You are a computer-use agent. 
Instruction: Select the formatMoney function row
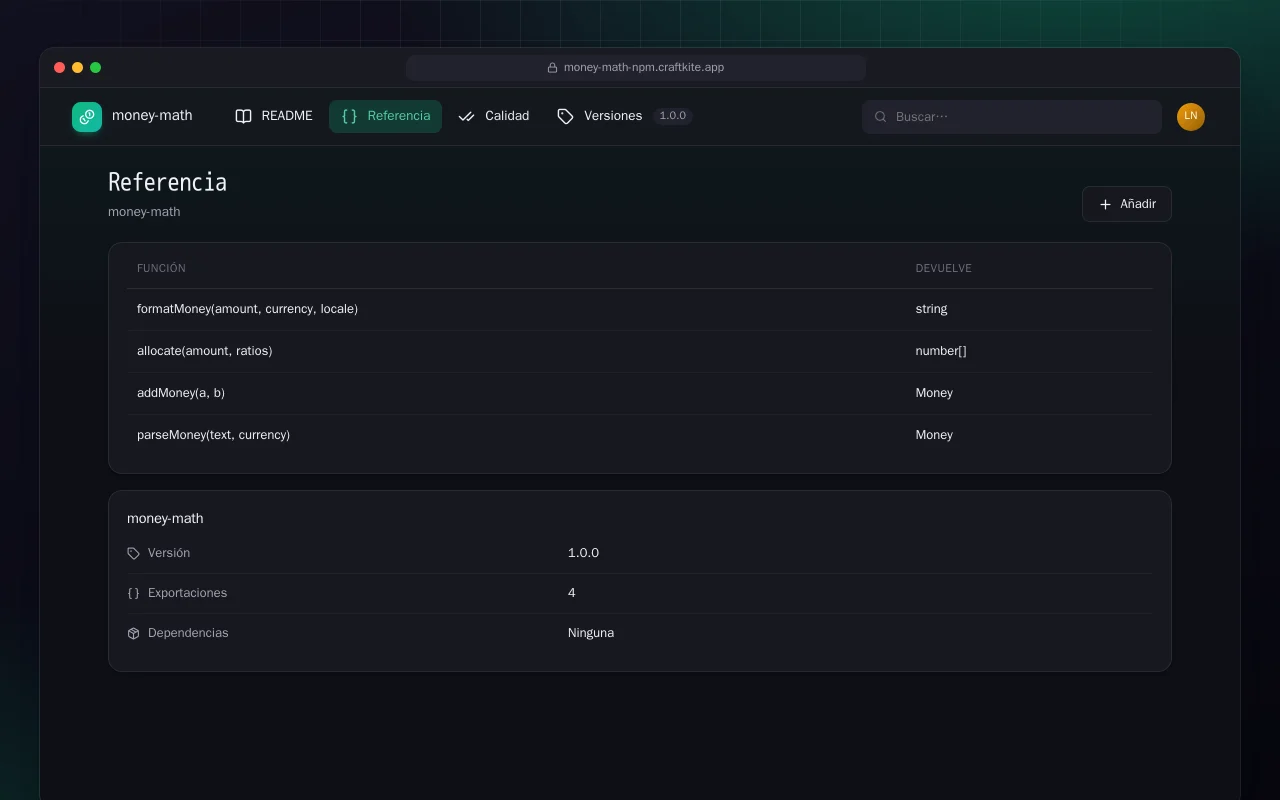pyautogui.click(x=640, y=309)
